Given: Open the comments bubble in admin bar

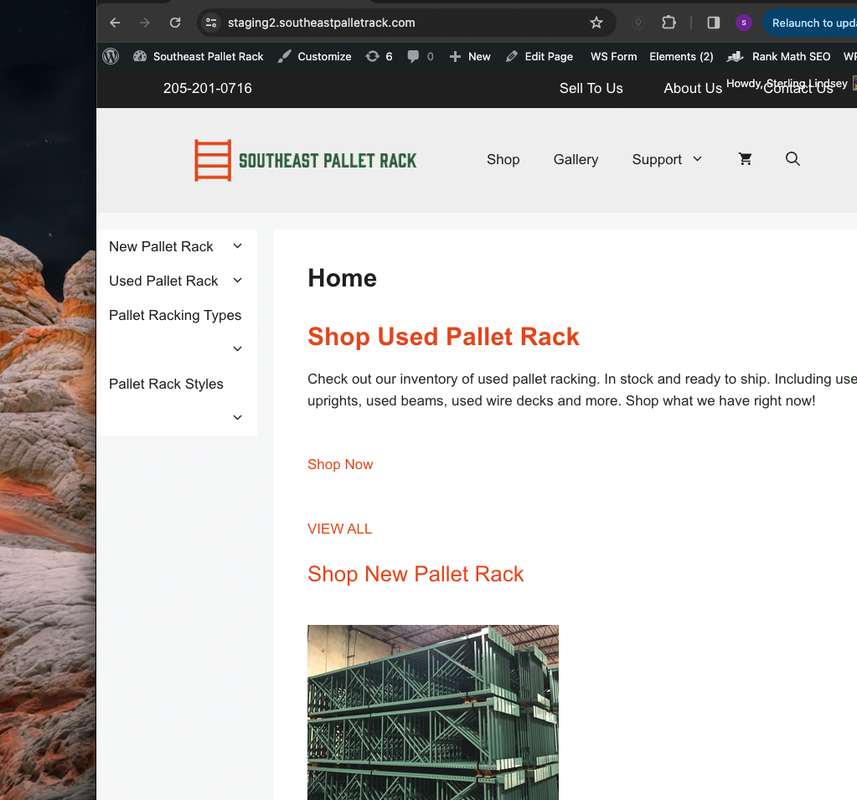Looking at the screenshot, I should pos(420,56).
